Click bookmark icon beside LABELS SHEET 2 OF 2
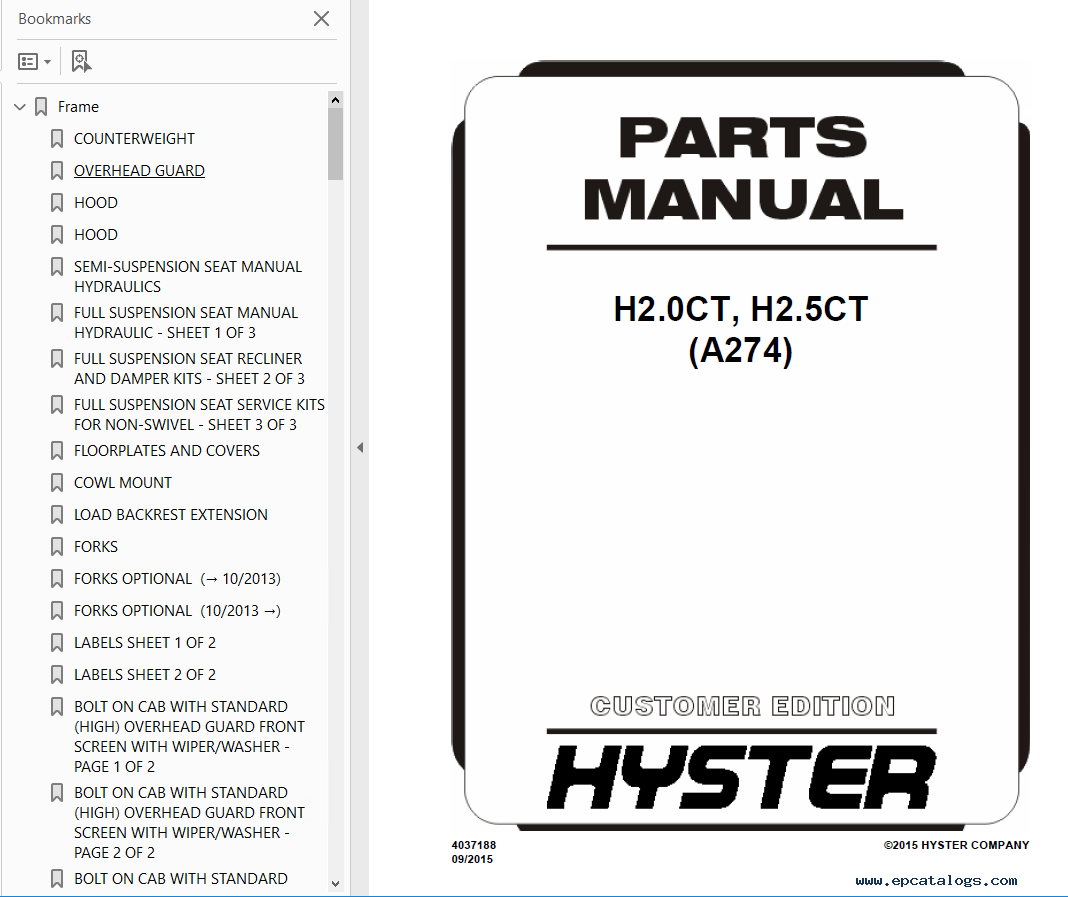The width and height of the screenshot is (1068, 897). 57,675
